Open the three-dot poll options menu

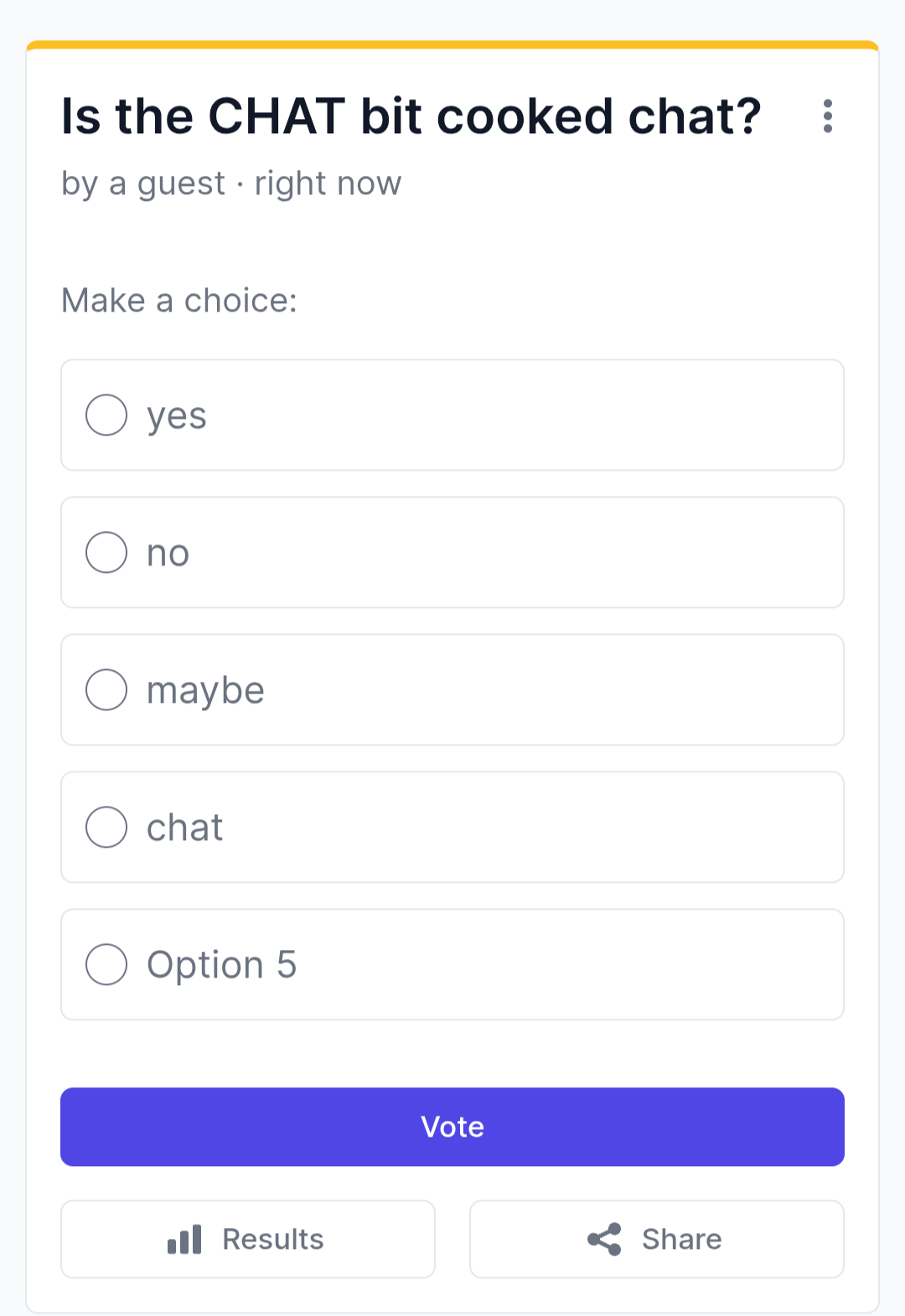pyautogui.click(x=827, y=116)
